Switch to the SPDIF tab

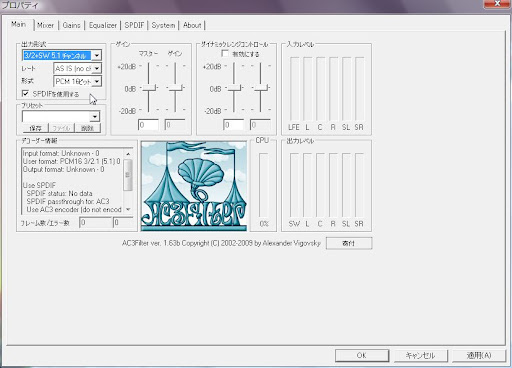coord(134,25)
